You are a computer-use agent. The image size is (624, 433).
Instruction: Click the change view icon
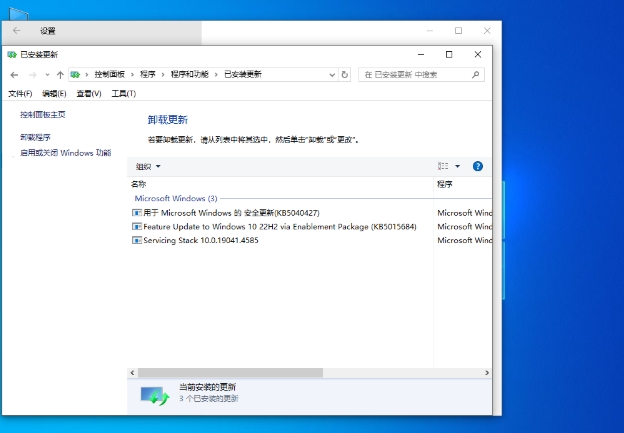coord(443,166)
